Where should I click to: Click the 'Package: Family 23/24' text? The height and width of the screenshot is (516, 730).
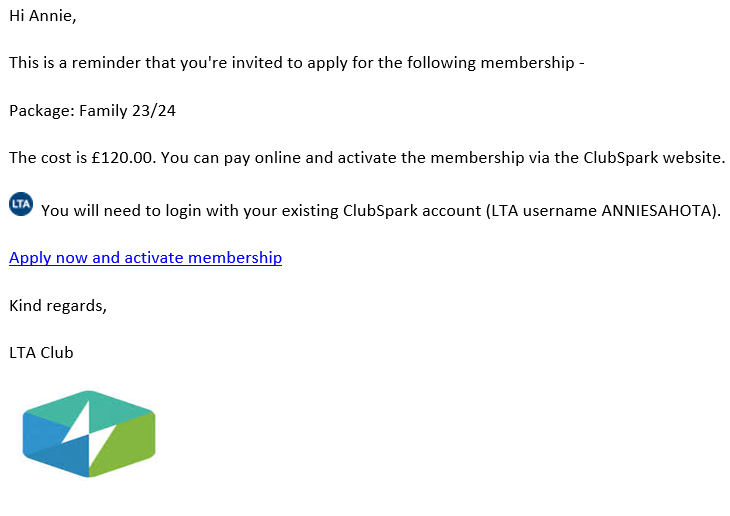click(92, 111)
